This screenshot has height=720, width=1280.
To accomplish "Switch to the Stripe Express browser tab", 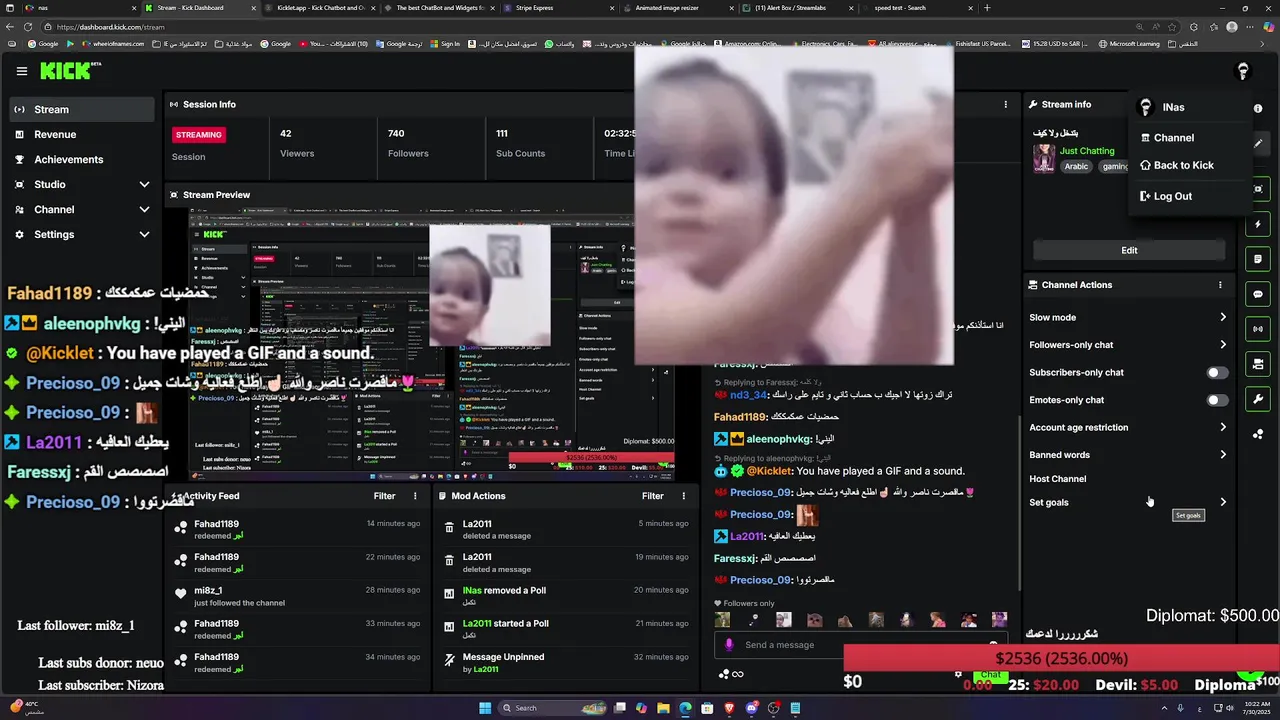I will (556, 8).
